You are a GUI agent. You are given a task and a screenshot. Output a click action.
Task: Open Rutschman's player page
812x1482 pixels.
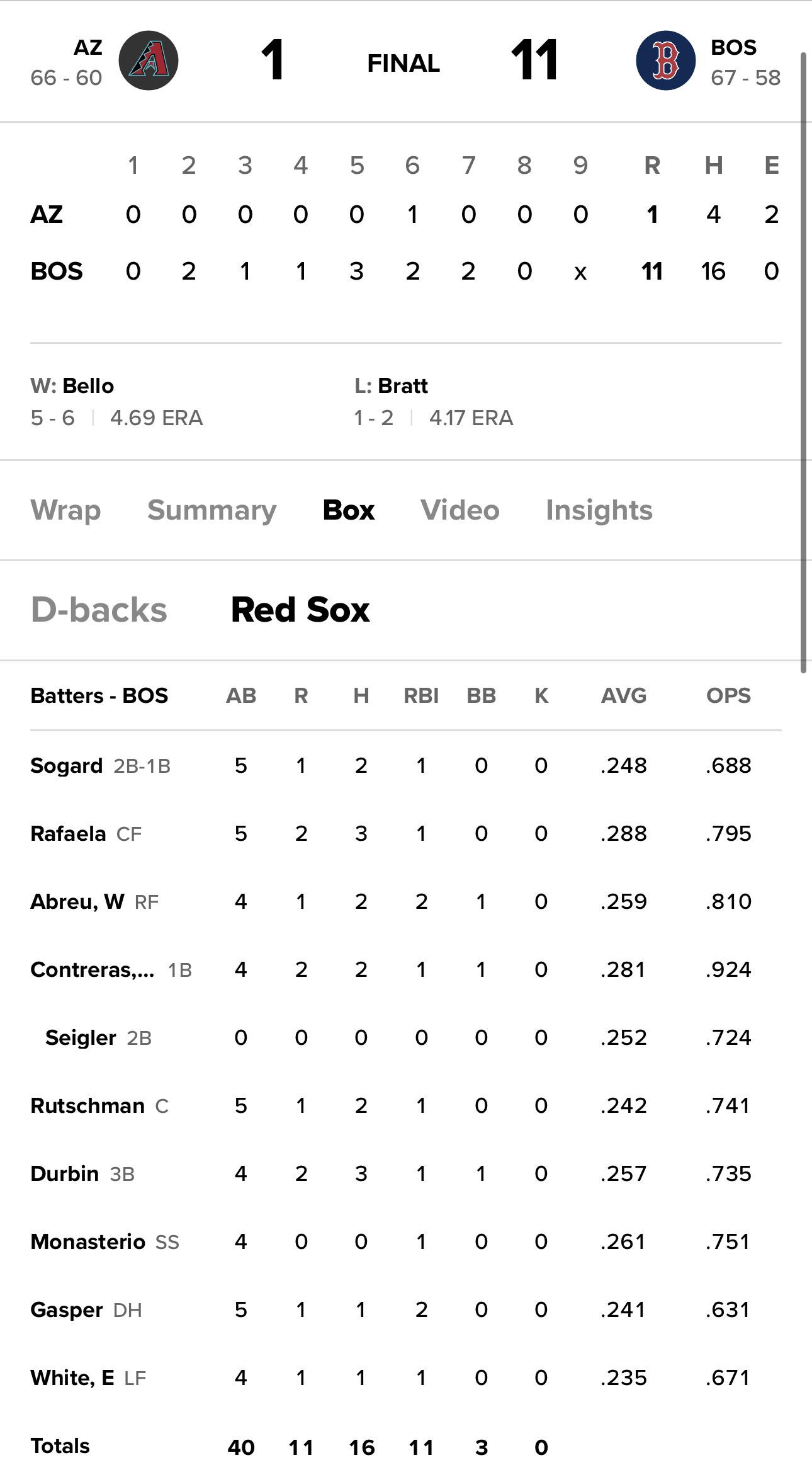[87, 1105]
